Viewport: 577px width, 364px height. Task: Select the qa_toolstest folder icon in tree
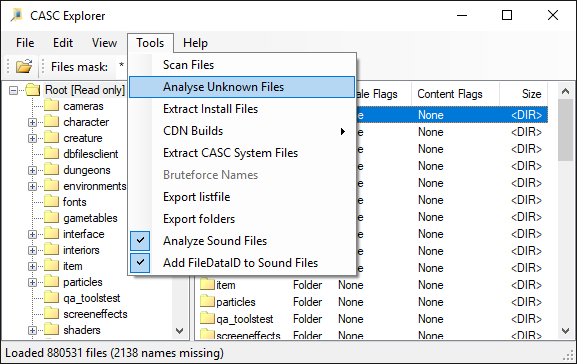[x=52, y=297]
